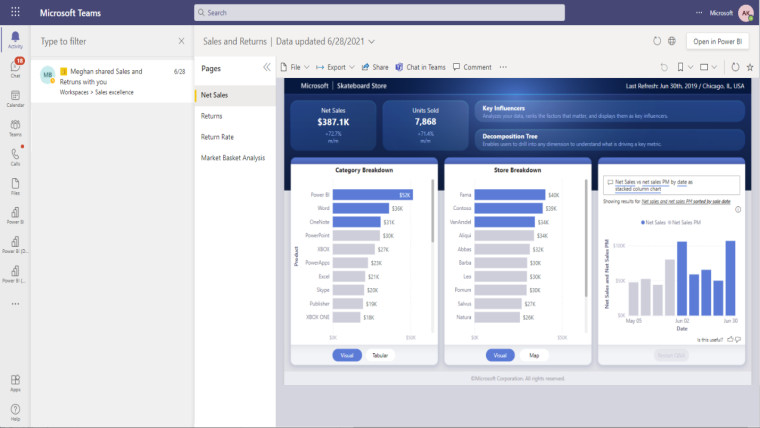Click the Units Sold 7,868 card

[x=425, y=125]
